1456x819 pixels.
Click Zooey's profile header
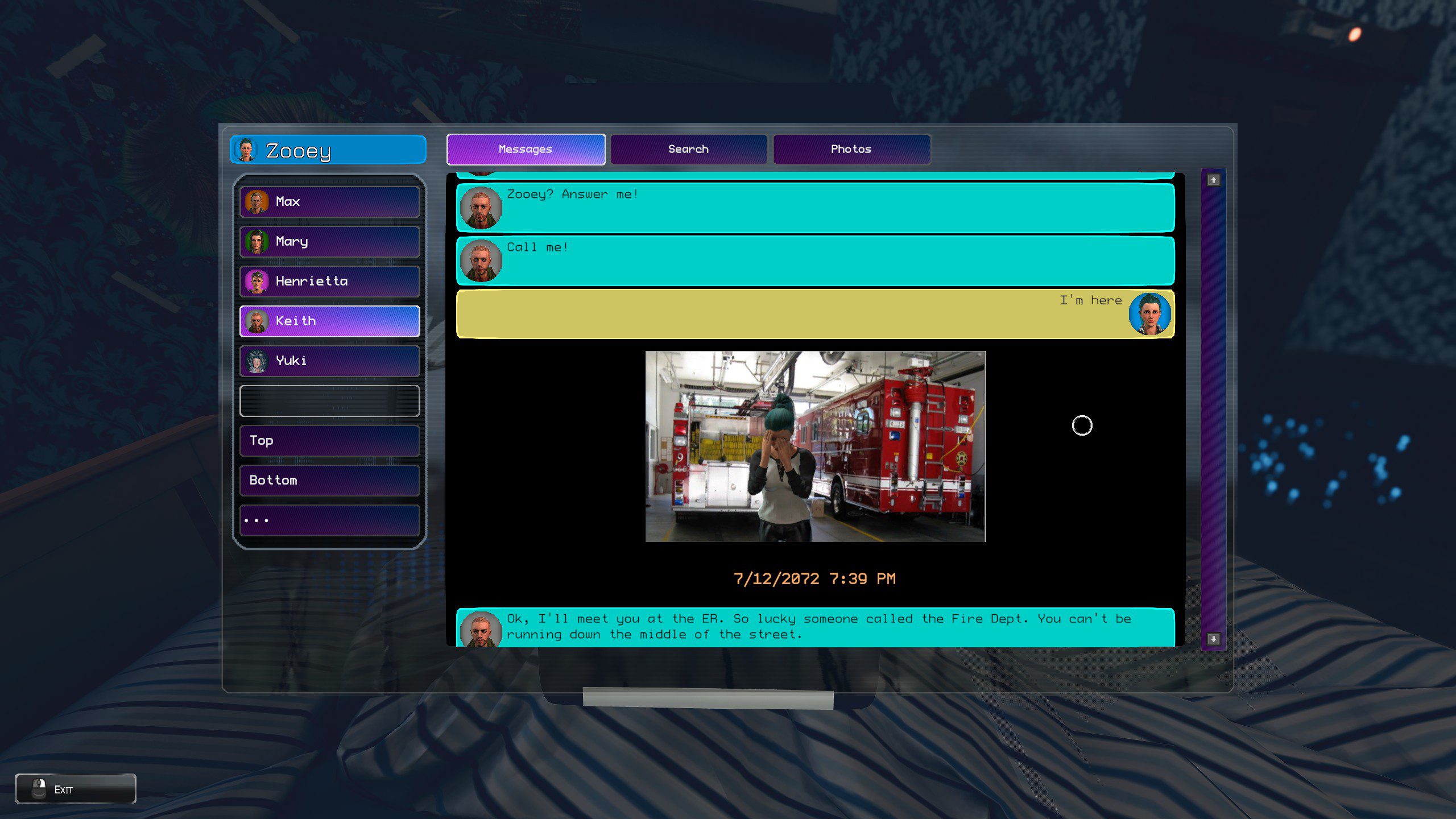point(328,150)
